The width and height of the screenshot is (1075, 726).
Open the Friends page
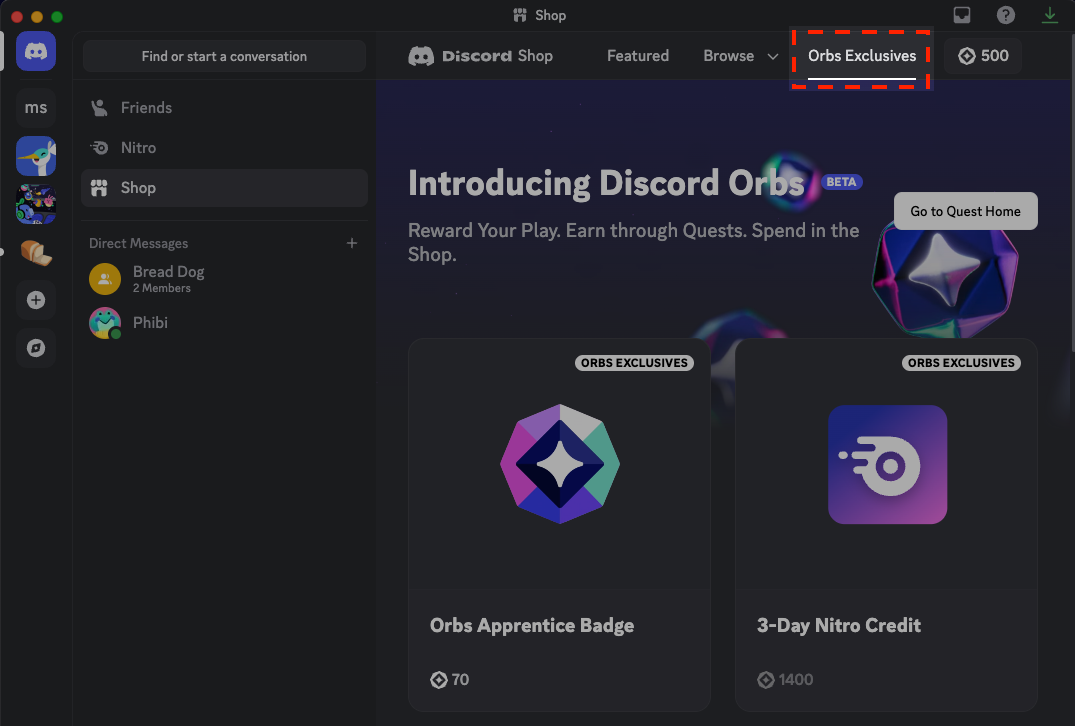click(x=146, y=108)
